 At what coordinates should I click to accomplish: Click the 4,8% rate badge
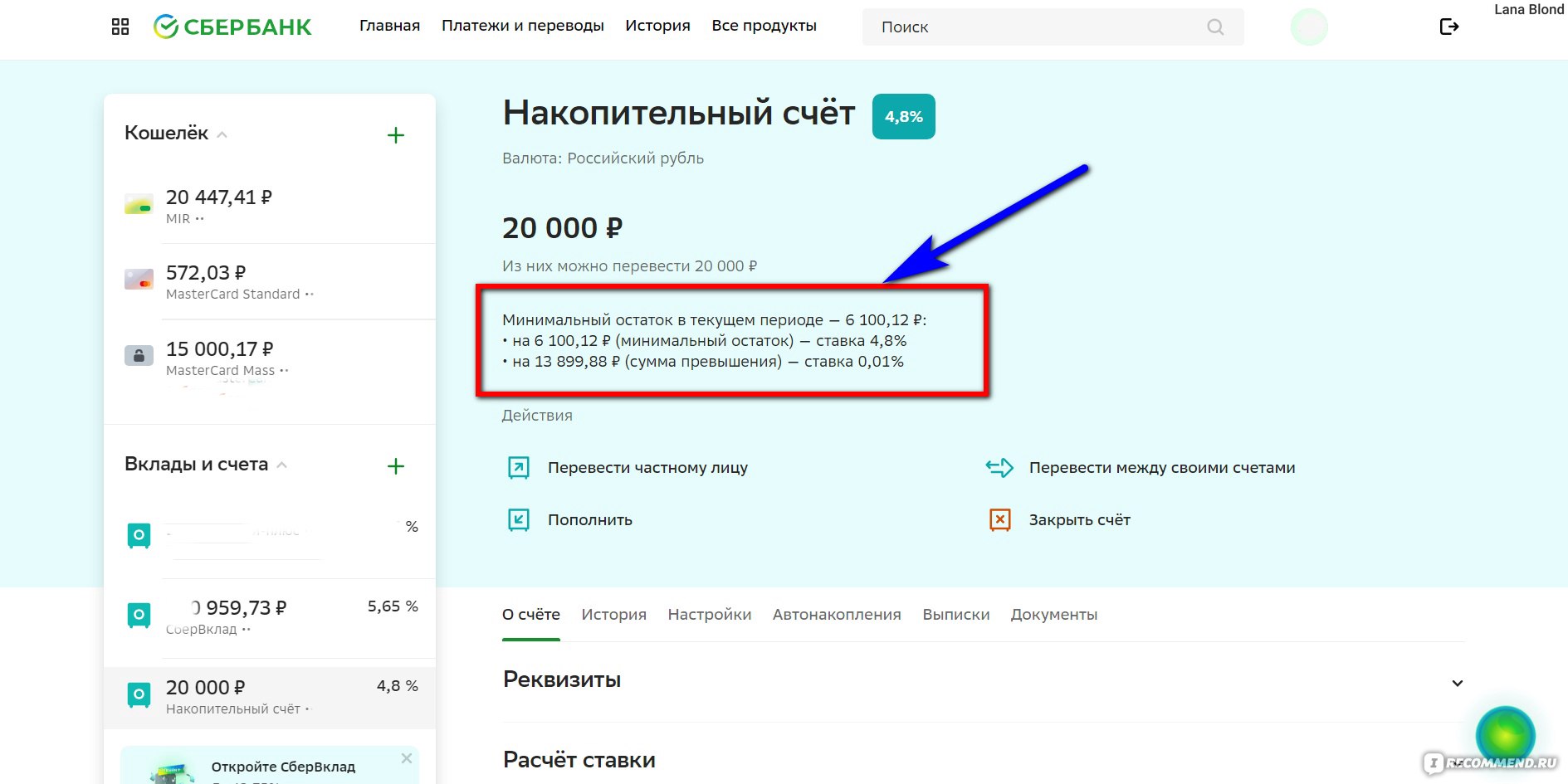[x=904, y=117]
